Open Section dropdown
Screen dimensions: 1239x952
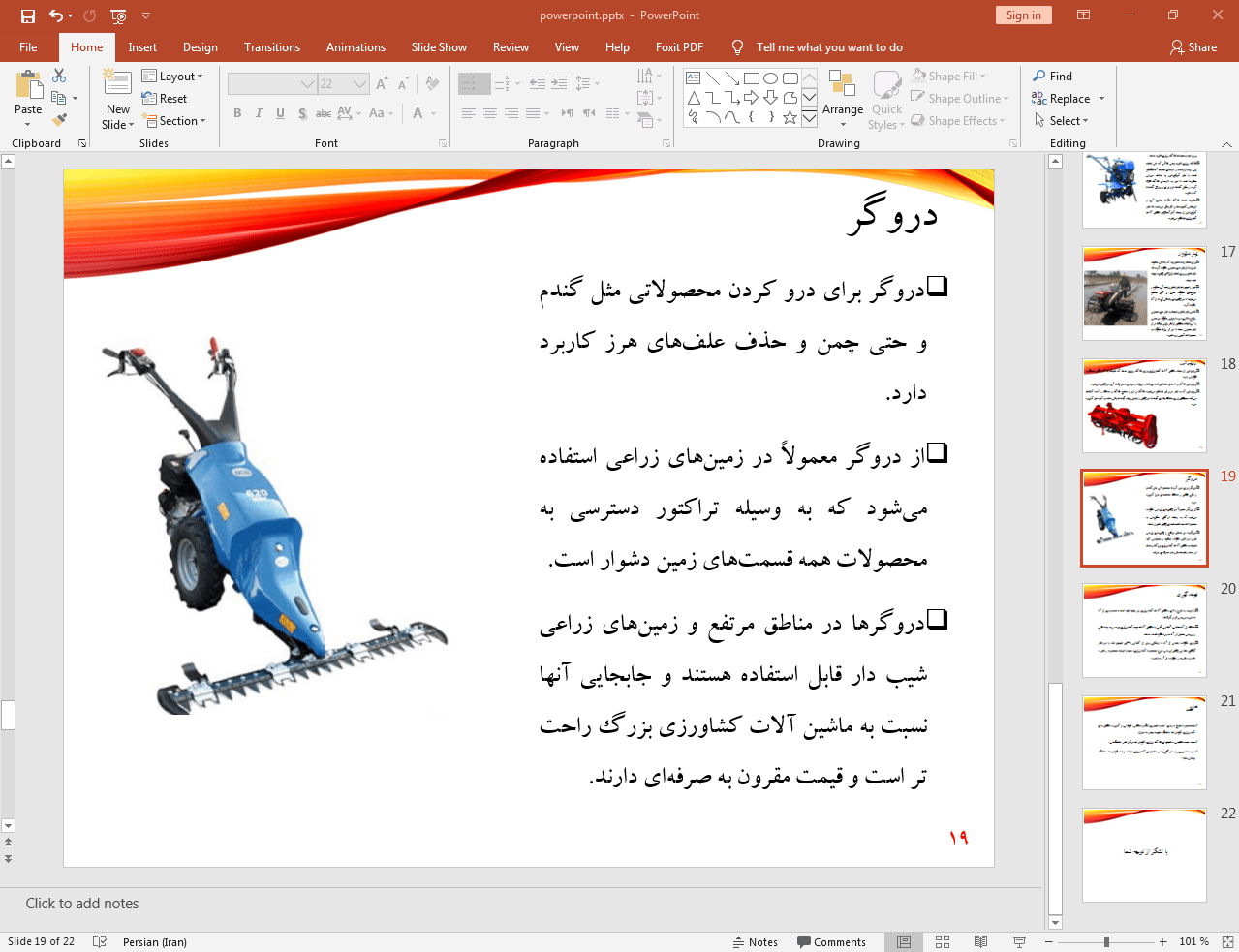(174, 121)
